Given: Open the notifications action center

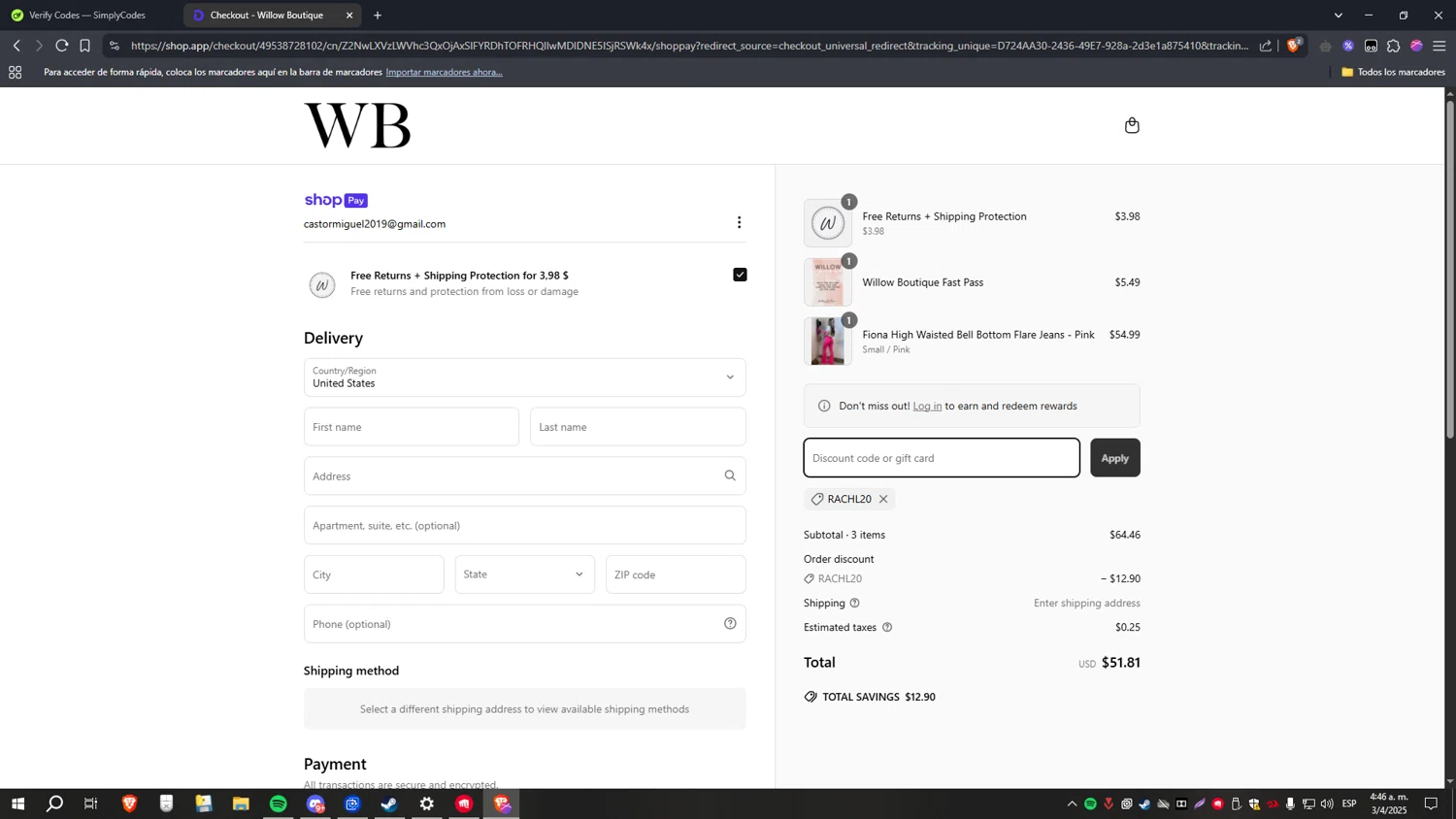Looking at the screenshot, I should click(1431, 803).
